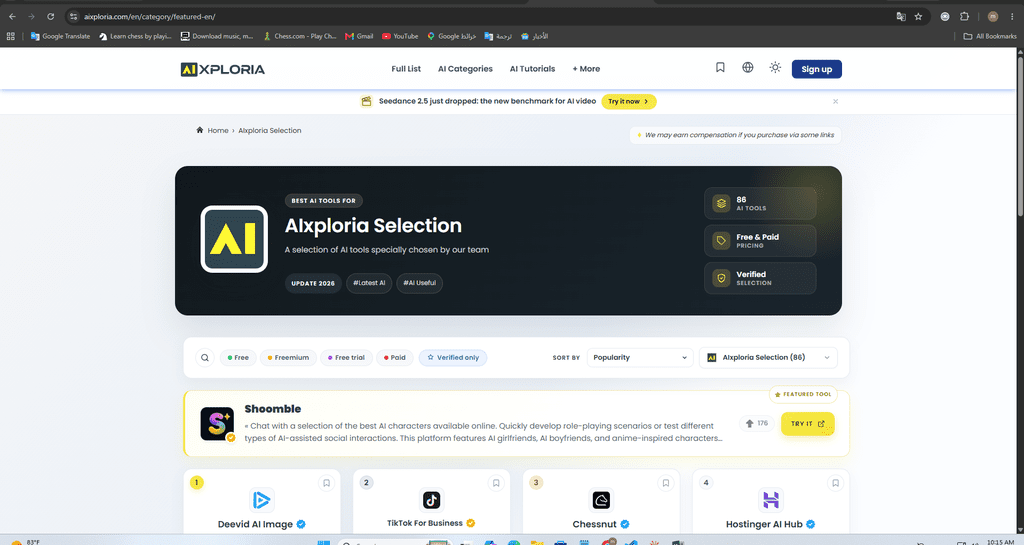Click the FEATURED TOOL badge
The image size is (1024, 545).
803,394
